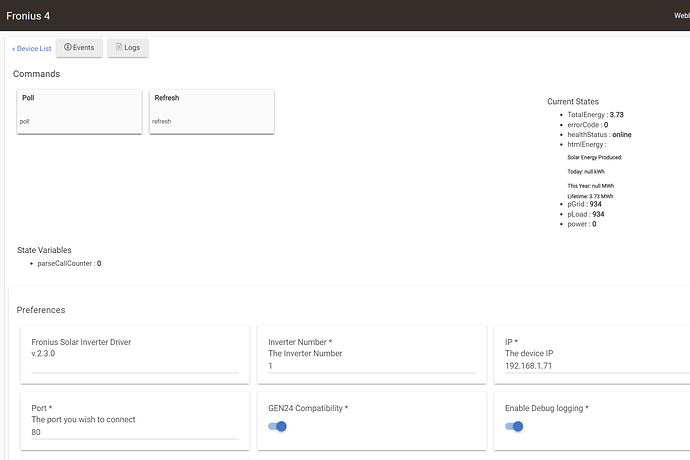This screenshot has width=690, height=460.
Task: Click the Preferences heading
Action: point(41,310)
